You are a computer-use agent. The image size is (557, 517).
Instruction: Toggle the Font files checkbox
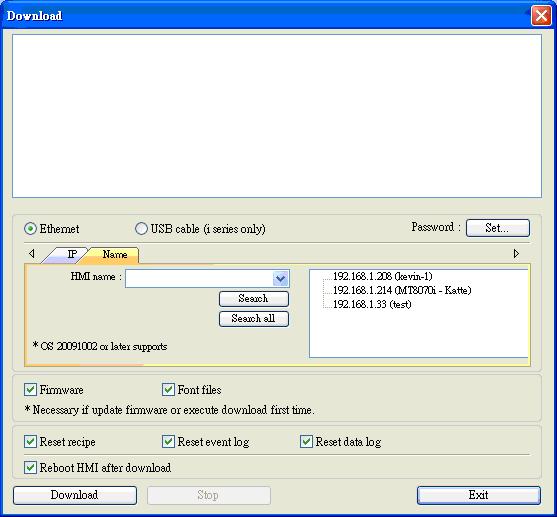click(x=168, y=389)
